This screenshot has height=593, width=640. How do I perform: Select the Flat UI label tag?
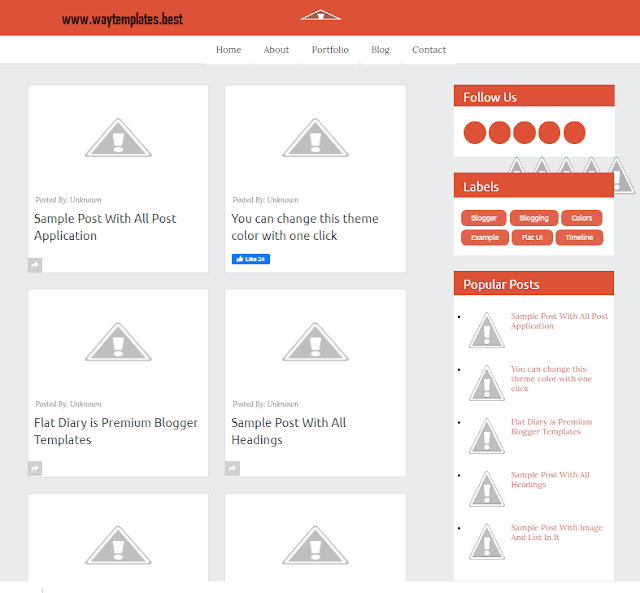[532, 238]
